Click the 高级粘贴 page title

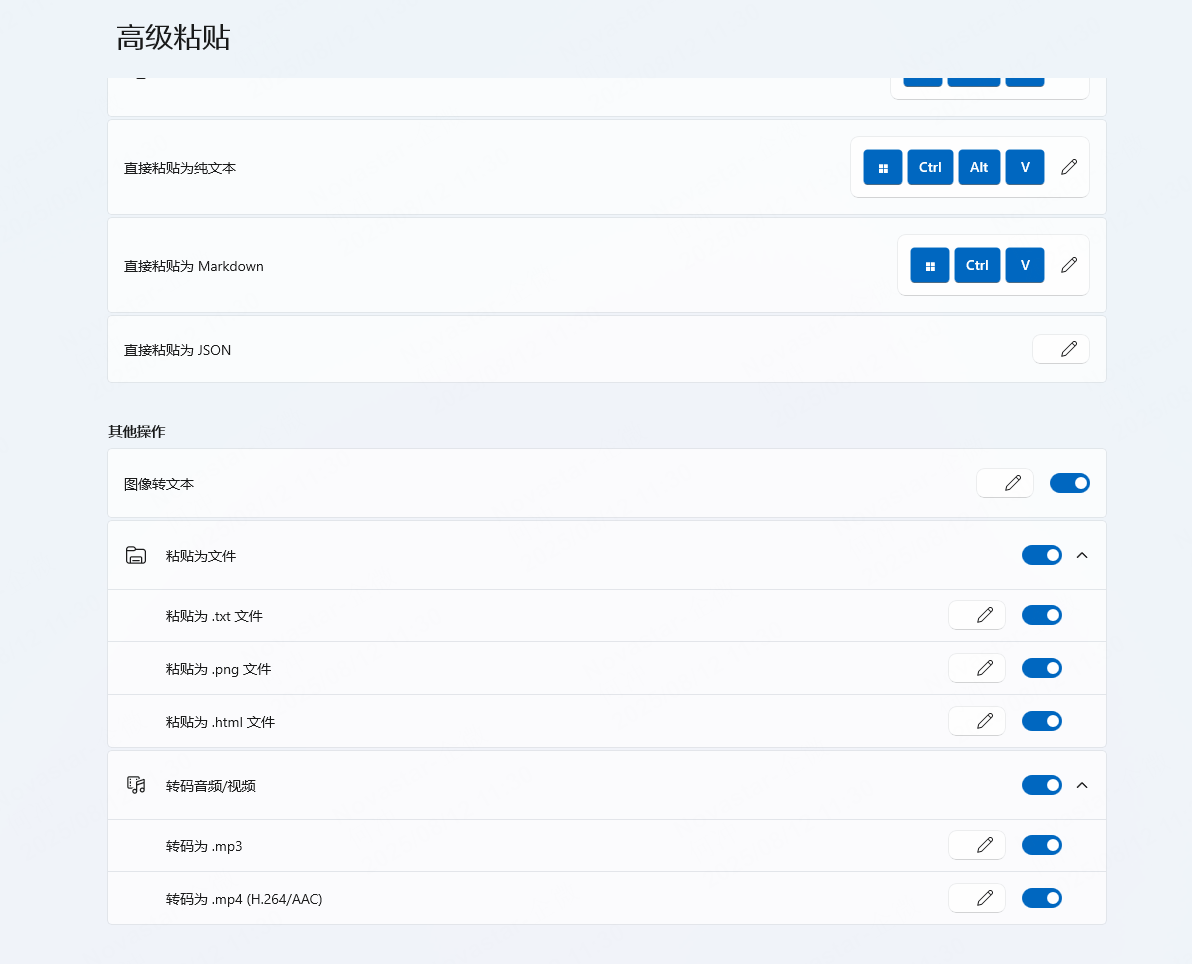click(x=173, y=37)
